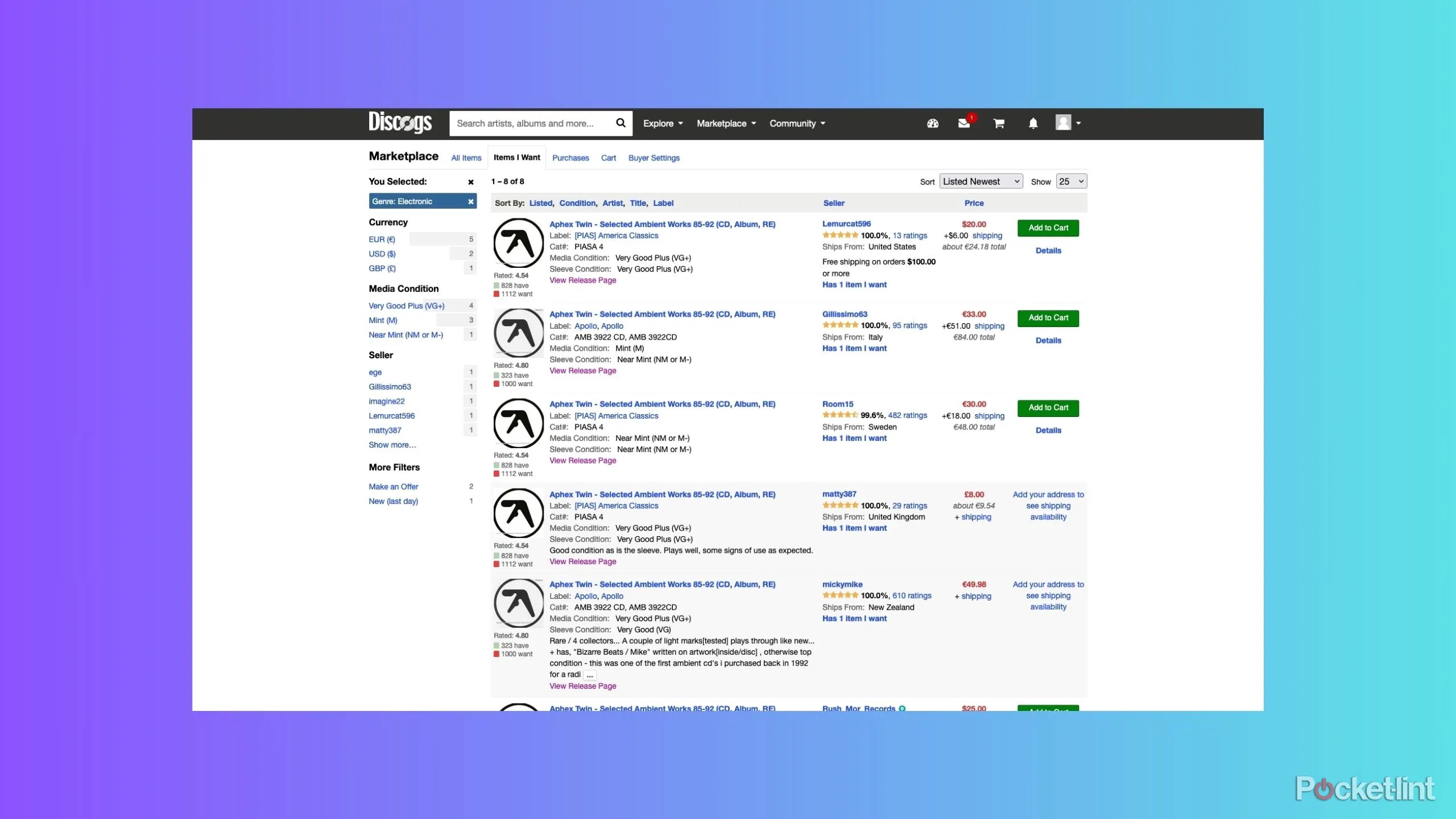Remove the Genre: Electronic filter with its X
This screenshot has height=819, width=1456.
click(x=470, y=201)
